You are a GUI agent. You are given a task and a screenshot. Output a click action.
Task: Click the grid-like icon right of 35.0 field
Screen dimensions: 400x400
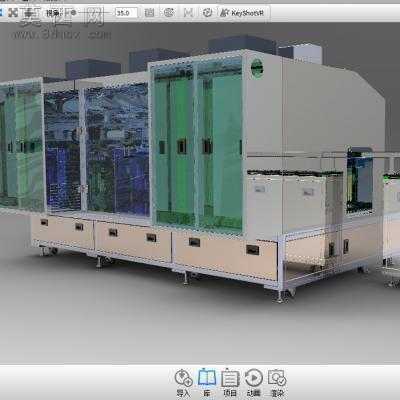tap(149, 13)
